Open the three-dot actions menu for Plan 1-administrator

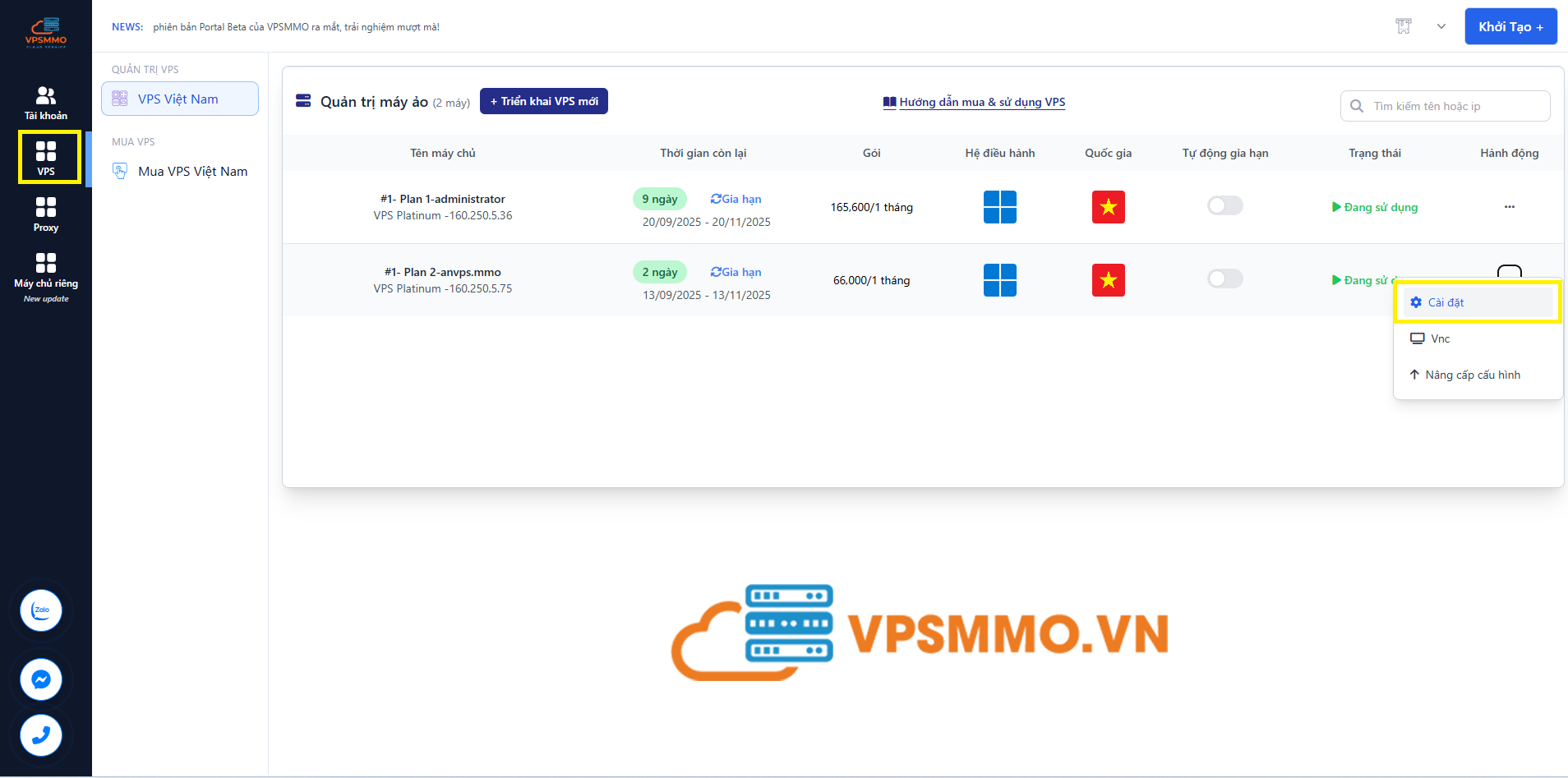[x=1509, y=207]
